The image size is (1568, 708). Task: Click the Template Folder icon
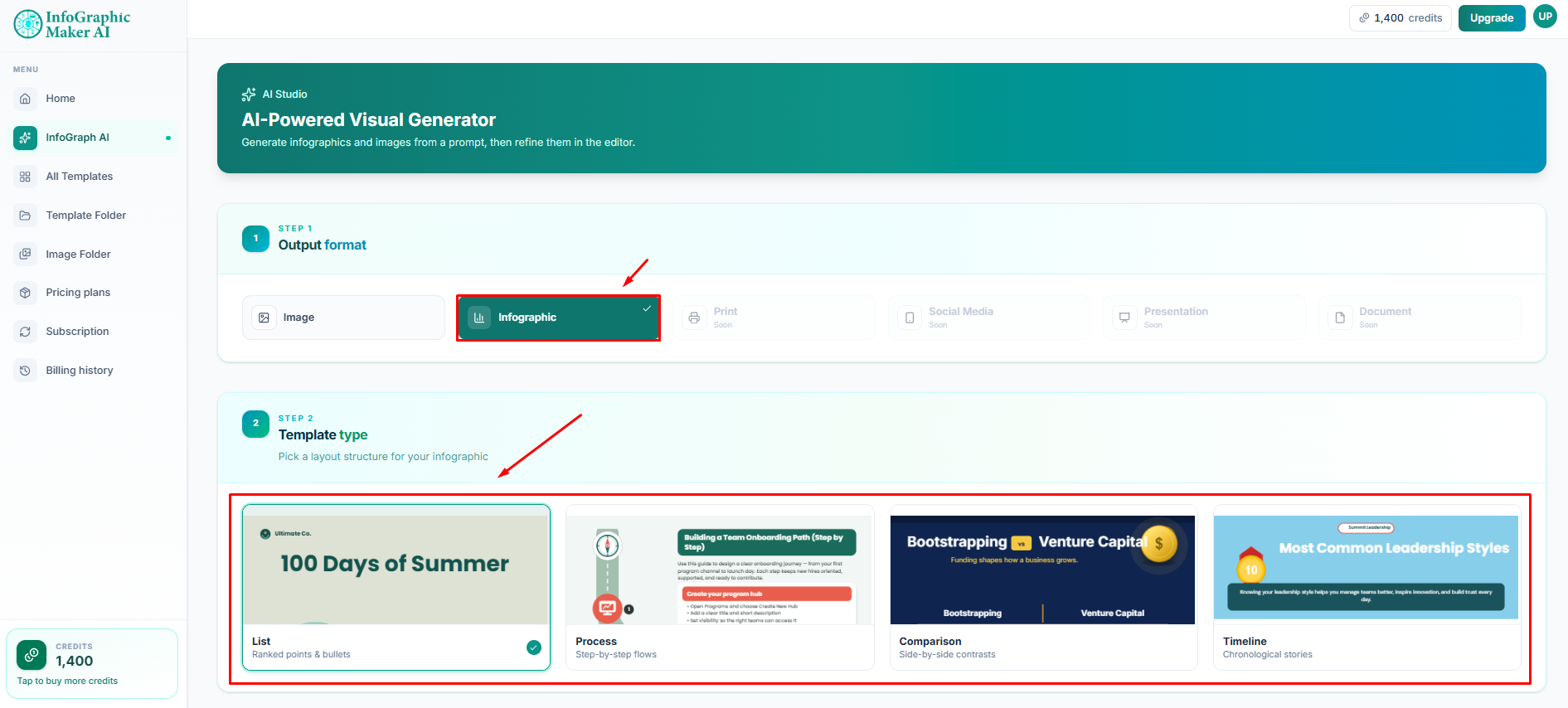click(26, 216)
